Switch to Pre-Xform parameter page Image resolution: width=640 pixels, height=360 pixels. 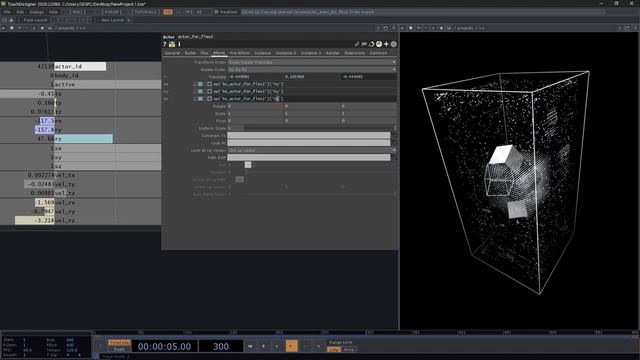pos(240,53)
